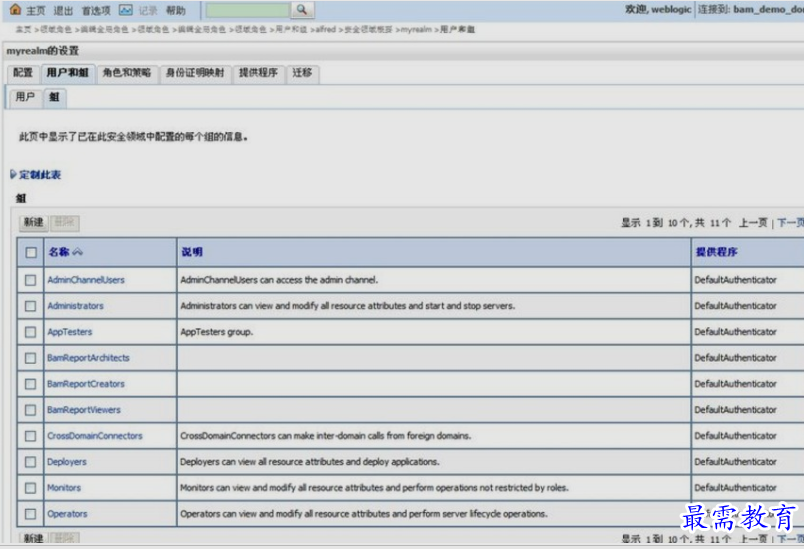Expand the 定制此表 section
This screenshot has width=804, height=549.
tap(35, 175)
